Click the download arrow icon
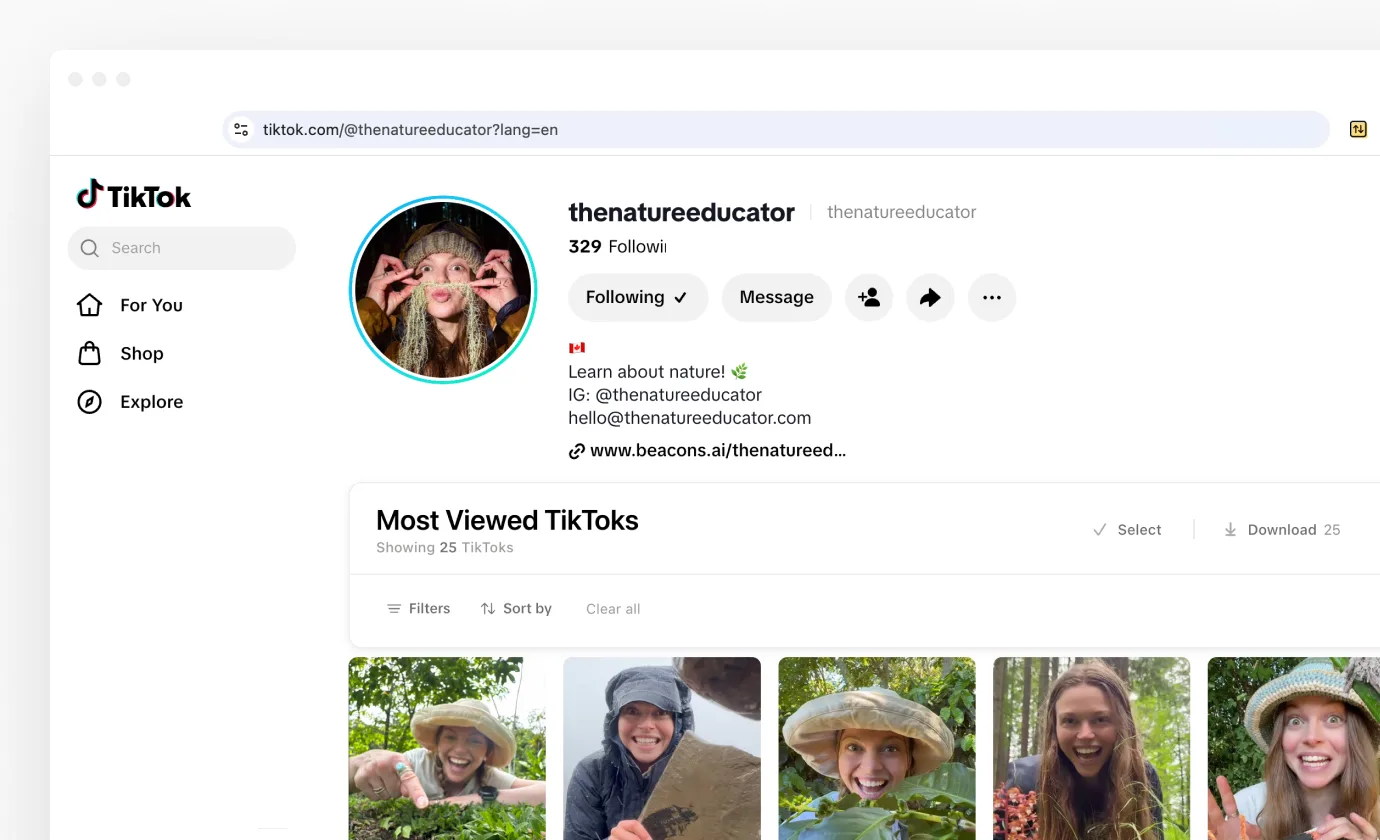The height and width of the screenshot is (840, 1380). tap(1231, 530)
